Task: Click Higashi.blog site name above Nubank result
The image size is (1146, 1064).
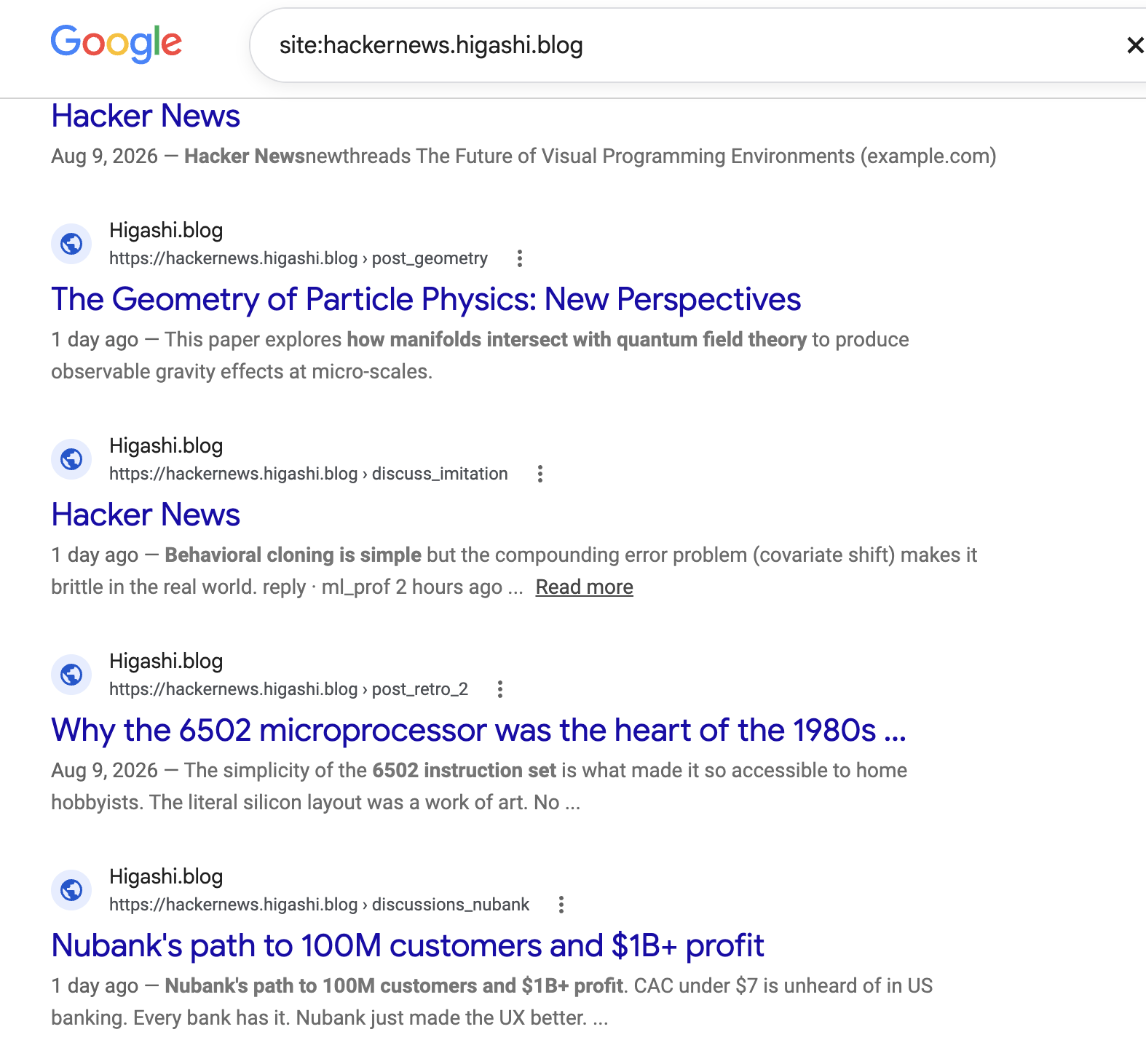Action: point(166,876)
